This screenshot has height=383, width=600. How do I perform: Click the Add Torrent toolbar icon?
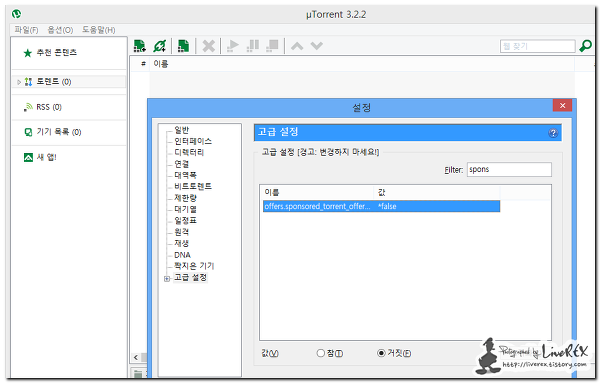(140, 46)
